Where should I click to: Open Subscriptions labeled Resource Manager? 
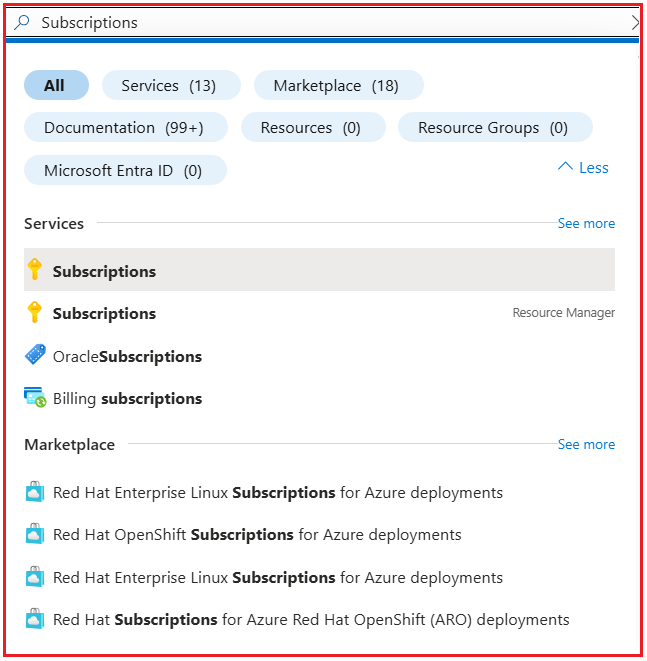319,313
